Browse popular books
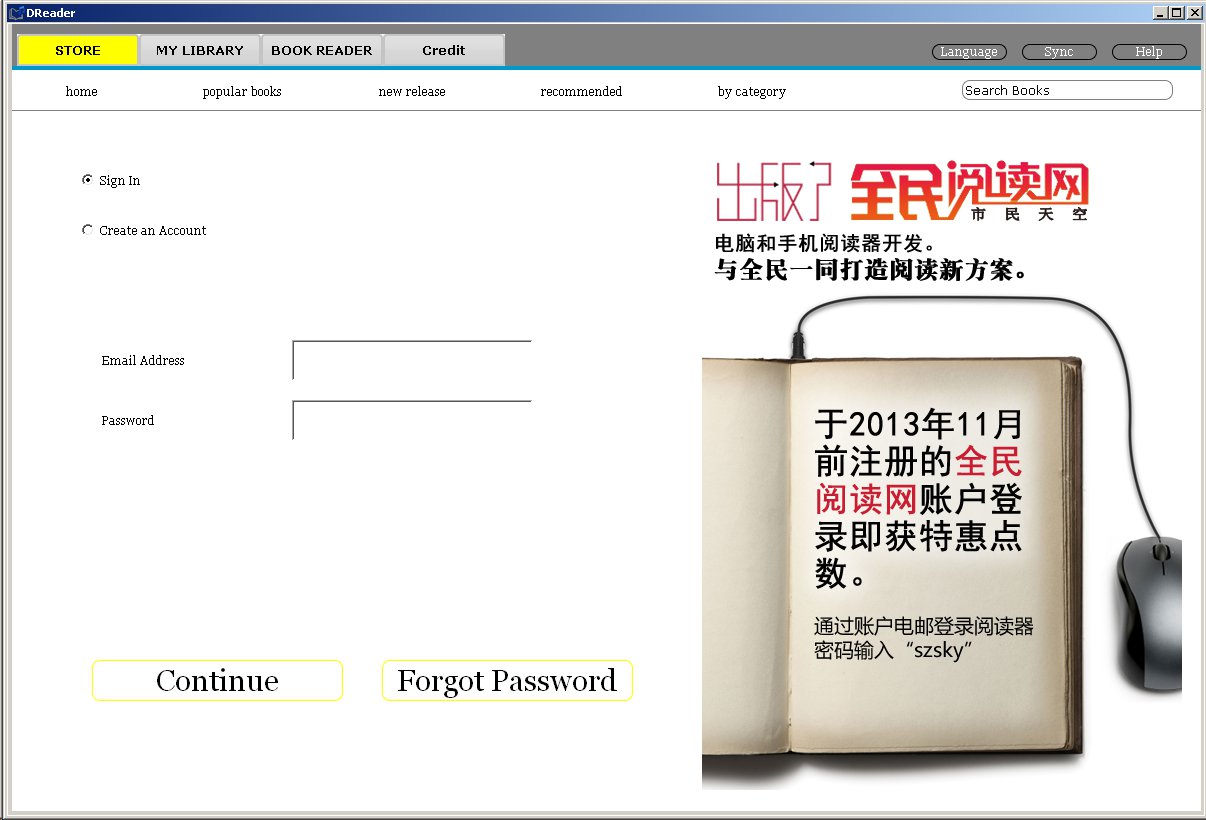Image resolution: width=1206 pixels, height=820 pixels. click(x=242, y=91)
